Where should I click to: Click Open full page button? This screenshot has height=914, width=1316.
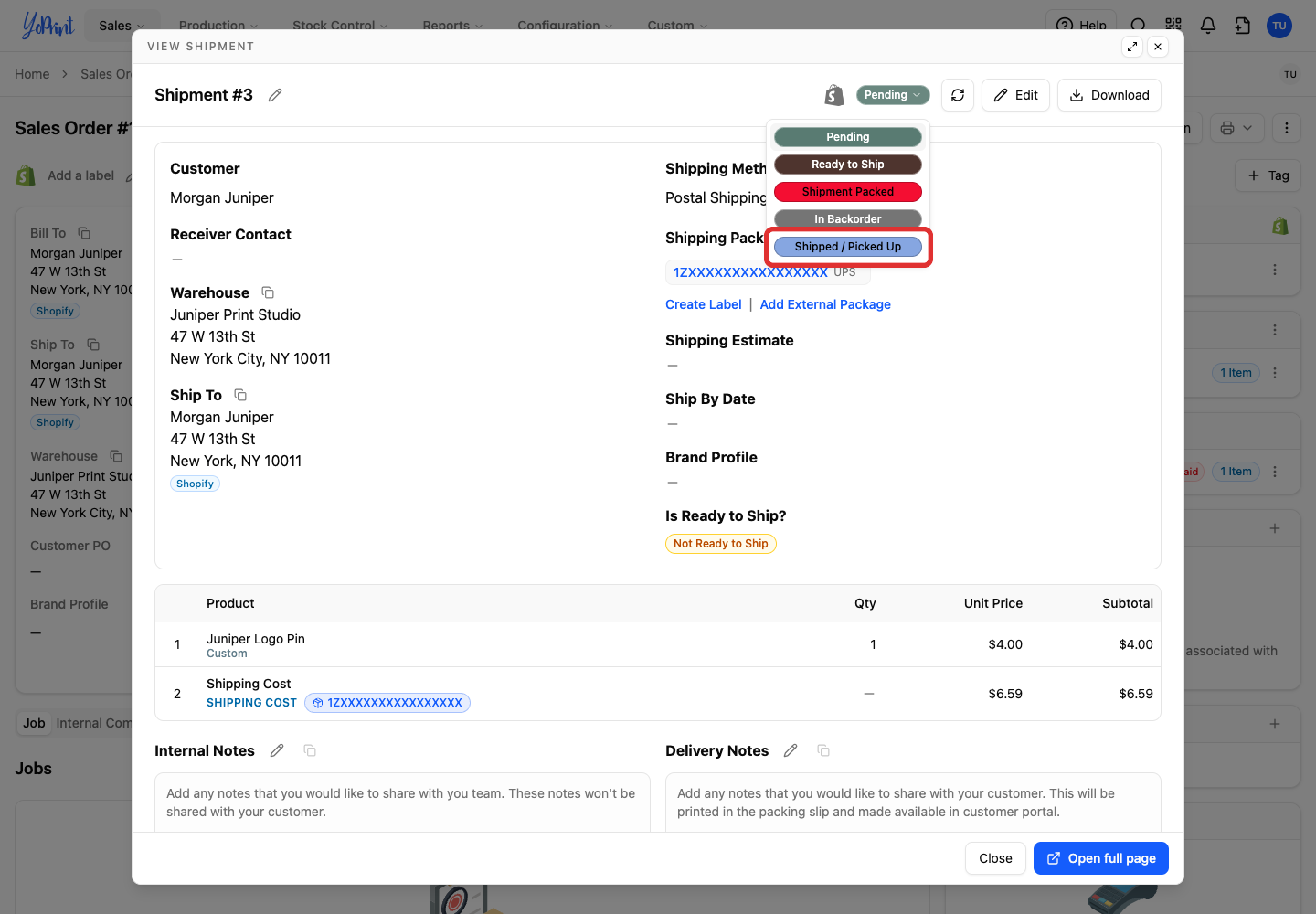(1101, 858)
